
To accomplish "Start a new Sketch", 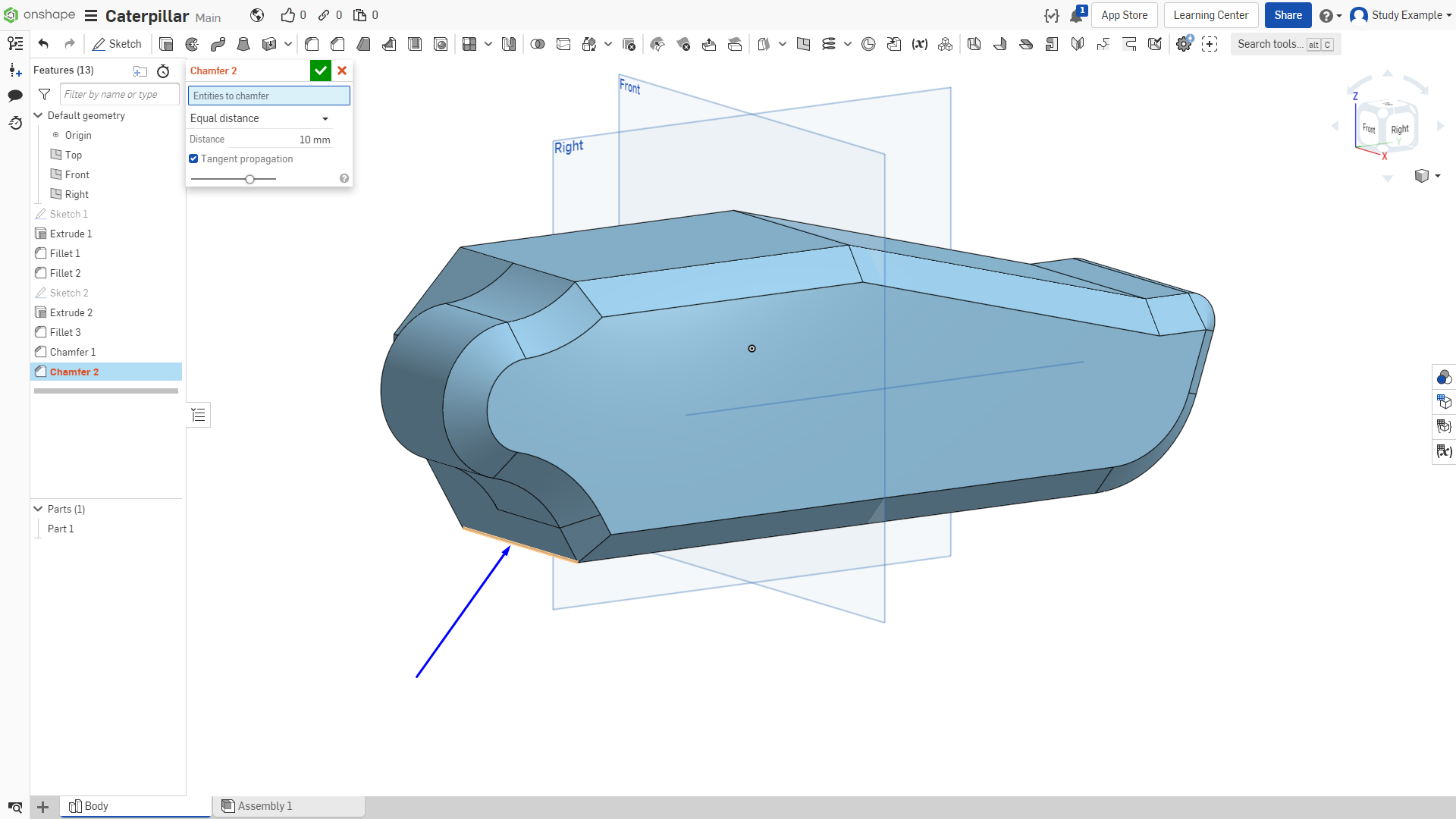I will point(118,44).
